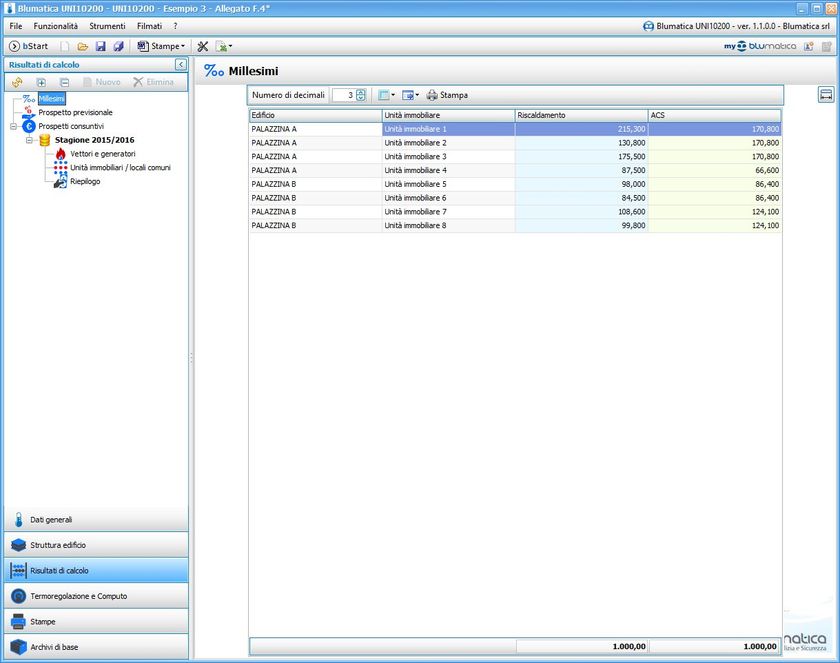The width and height of the screenshot is (840, 663).
Task: Click the bStart button in toolbar
Action: (28, 46)
